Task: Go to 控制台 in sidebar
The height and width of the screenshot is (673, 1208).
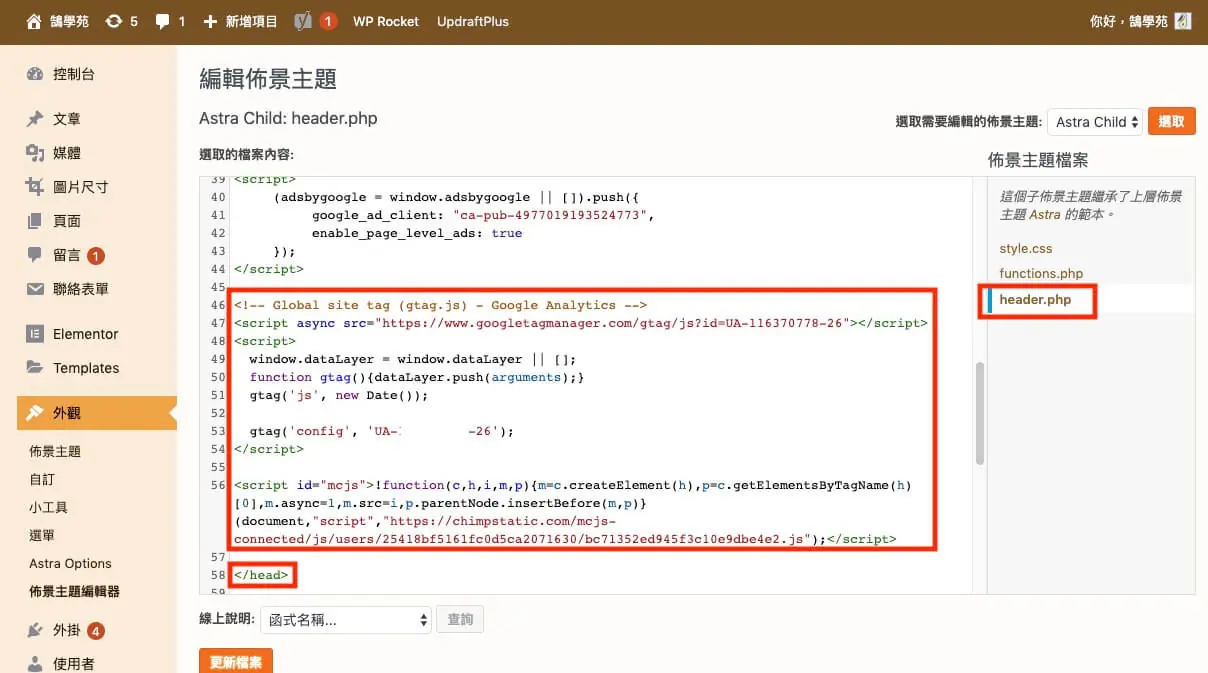Action: coord(74,74)
